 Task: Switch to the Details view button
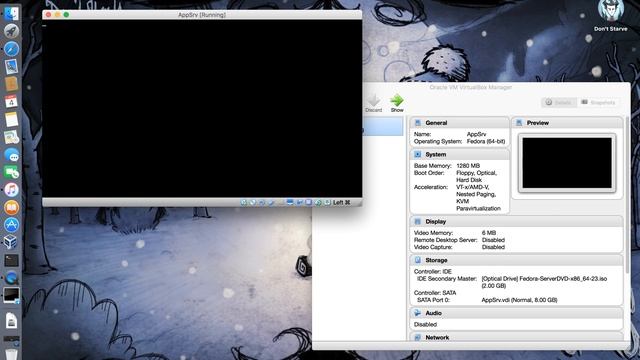pos(559,102)
